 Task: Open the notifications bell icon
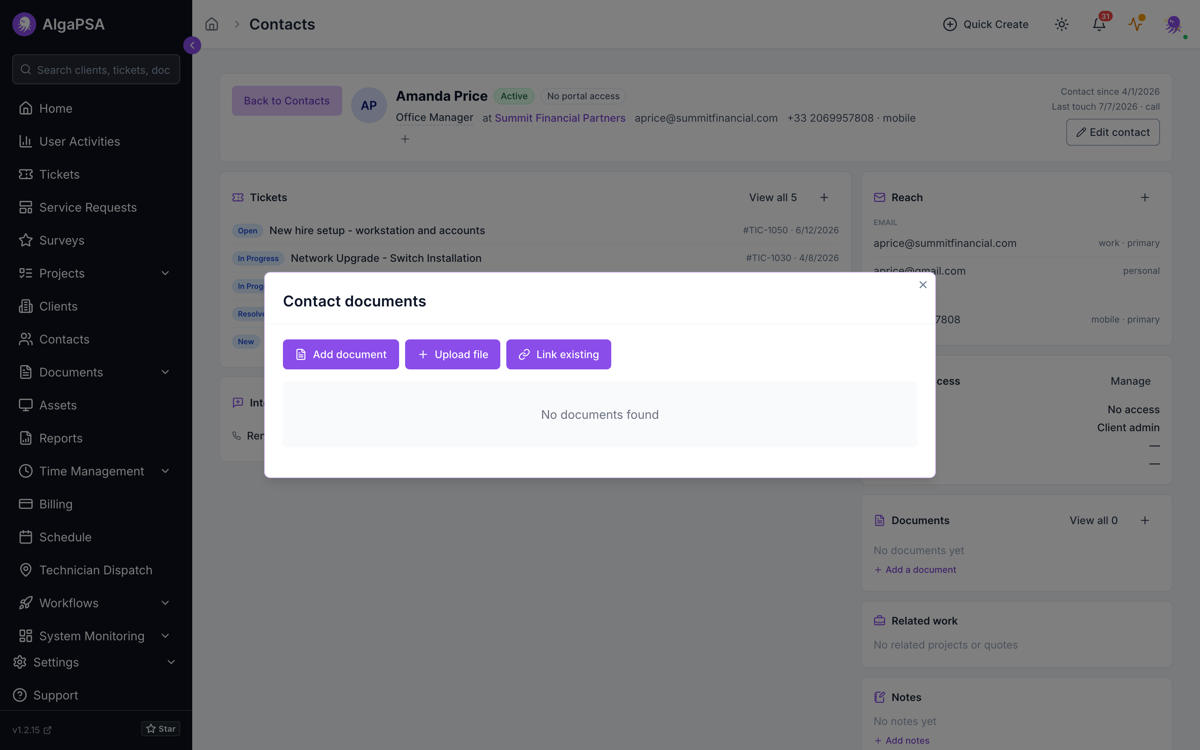1099,24
